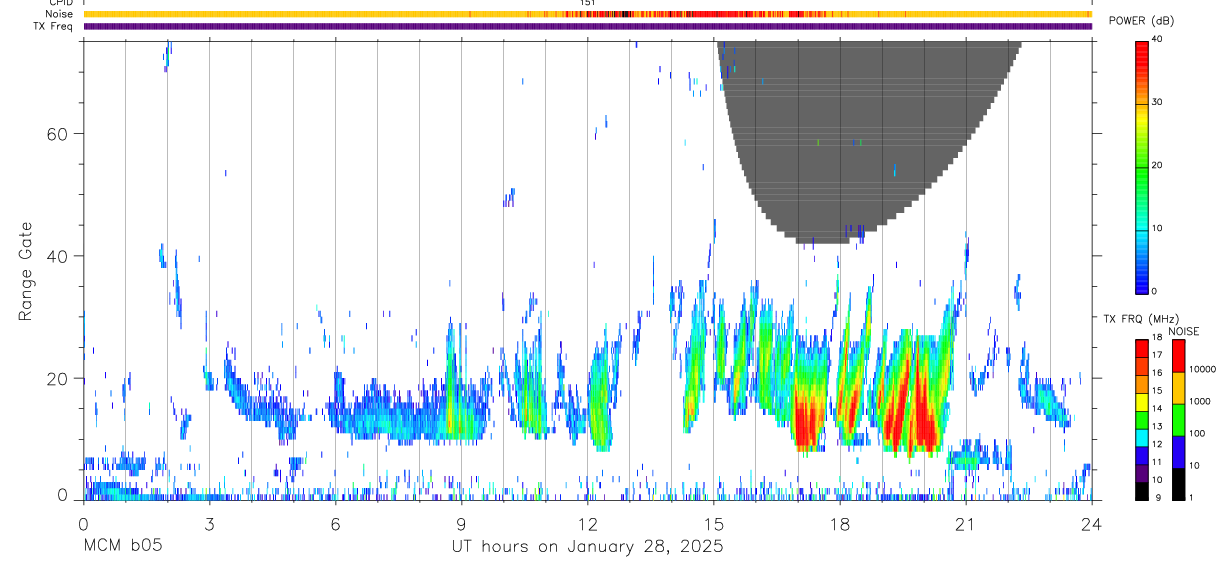Image resolution: width=1228 pixels, height=567 pixels.
Task: Click the '1000' label on the NOISE scale
Action: click(1199, 401)
